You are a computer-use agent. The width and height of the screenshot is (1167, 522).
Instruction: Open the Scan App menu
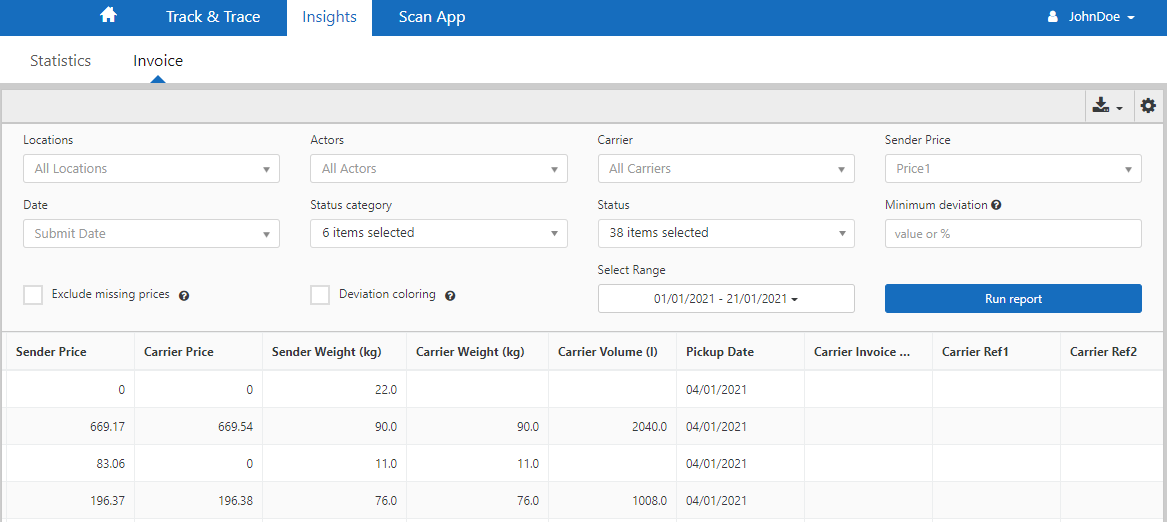[x=431, y=17]
